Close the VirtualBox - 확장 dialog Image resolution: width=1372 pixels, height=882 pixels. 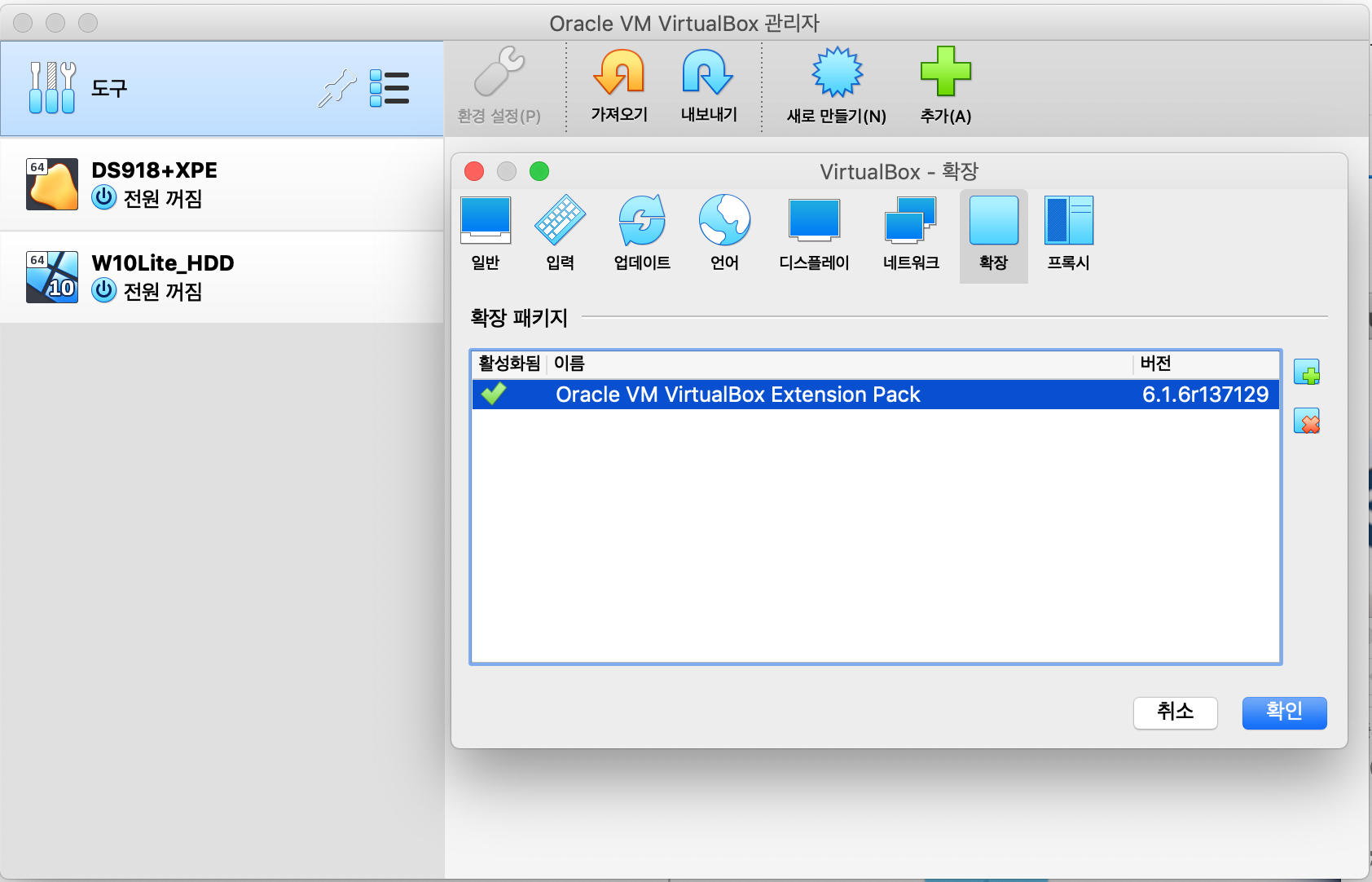(x=474, y=171)
